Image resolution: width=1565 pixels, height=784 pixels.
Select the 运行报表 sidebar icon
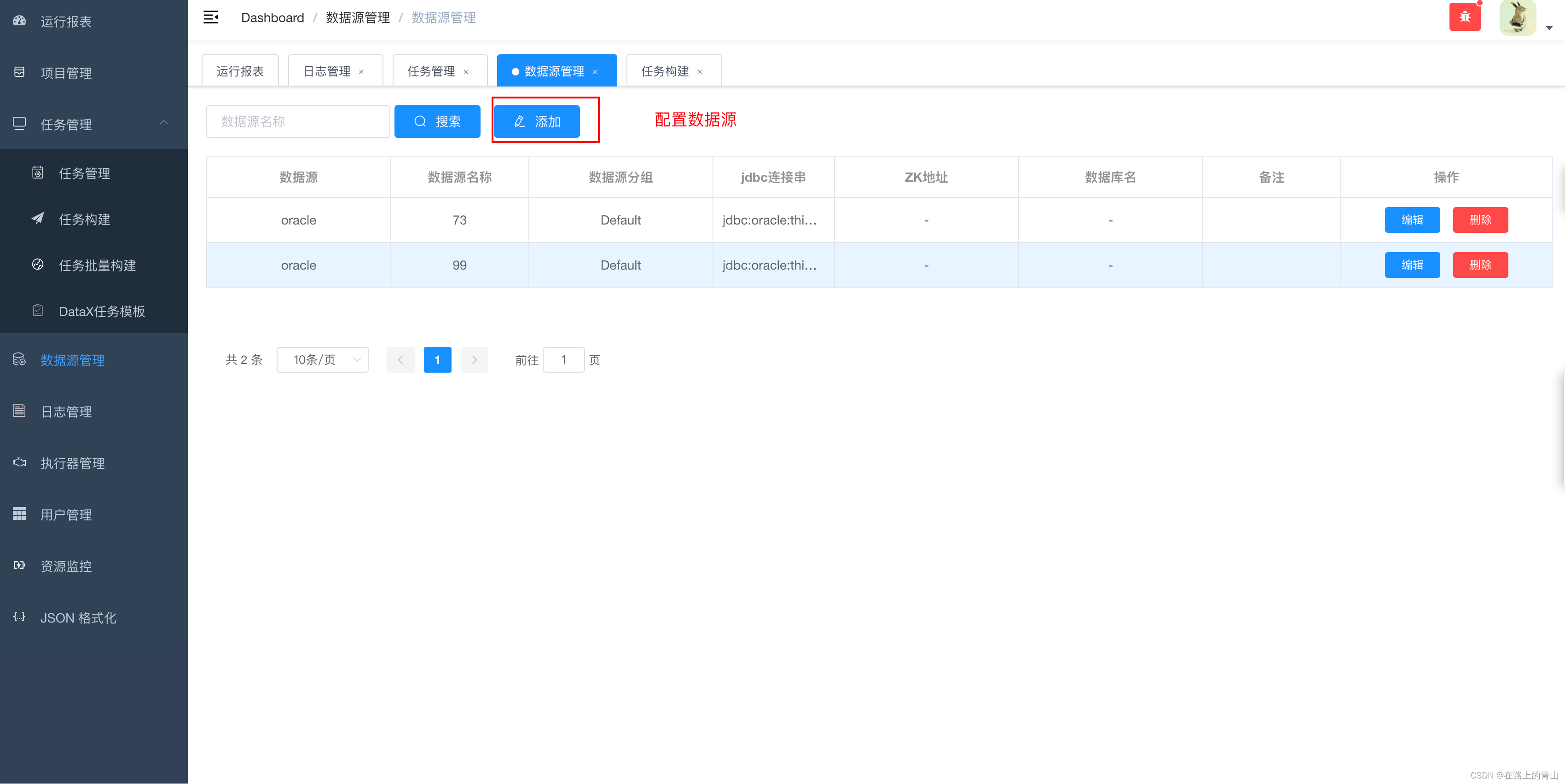tap(19, 21)
